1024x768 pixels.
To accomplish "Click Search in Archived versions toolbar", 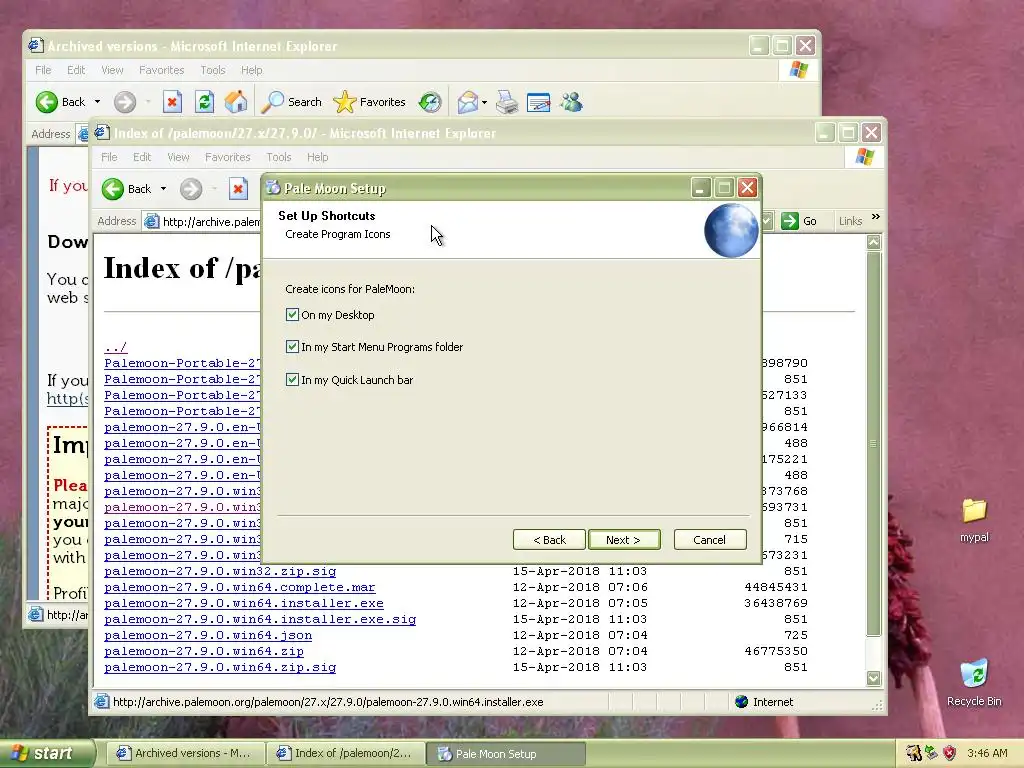I will 292,102.
